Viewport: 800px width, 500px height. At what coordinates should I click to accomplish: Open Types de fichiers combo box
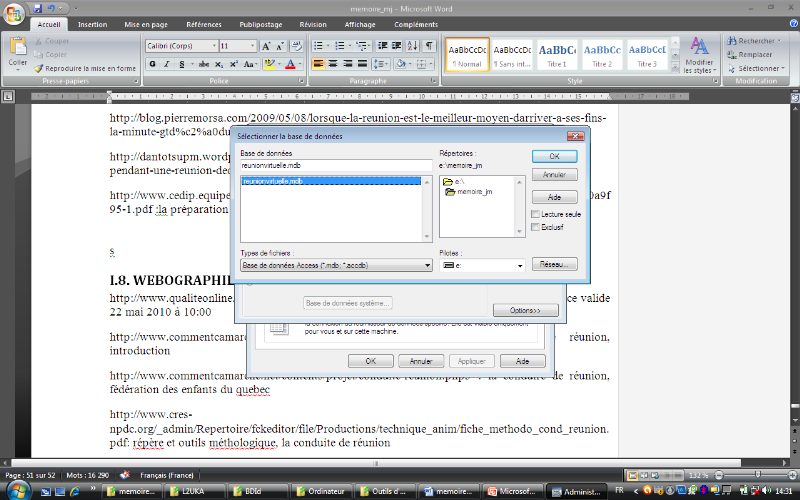[x=337, y=265]
